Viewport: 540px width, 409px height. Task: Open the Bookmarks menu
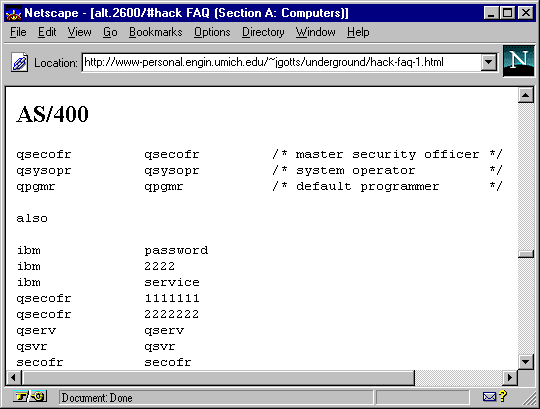(155, 32)
